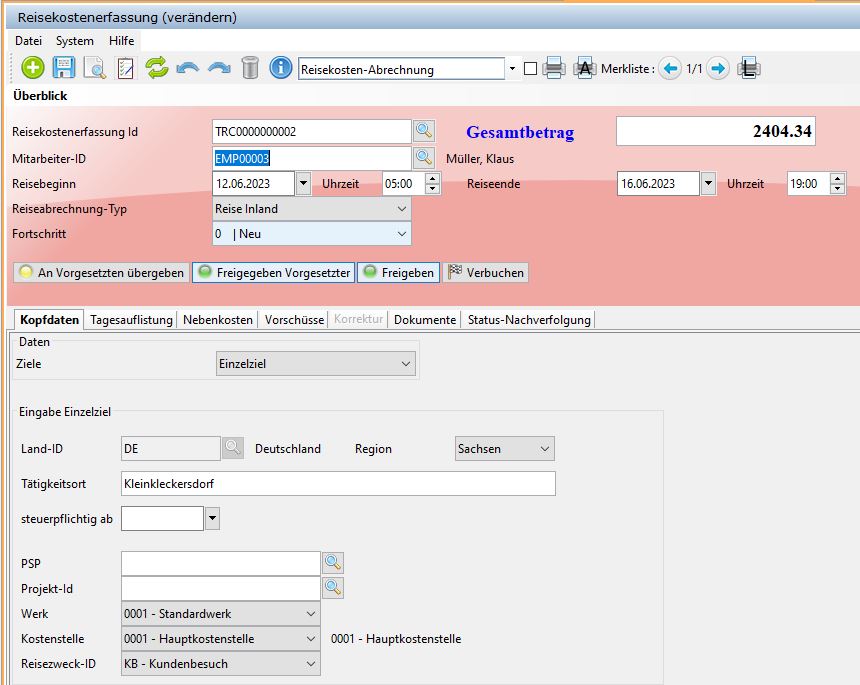The image size is (860, 685).
Task: Click the trash can delete icon
Action: click(250, 68)
